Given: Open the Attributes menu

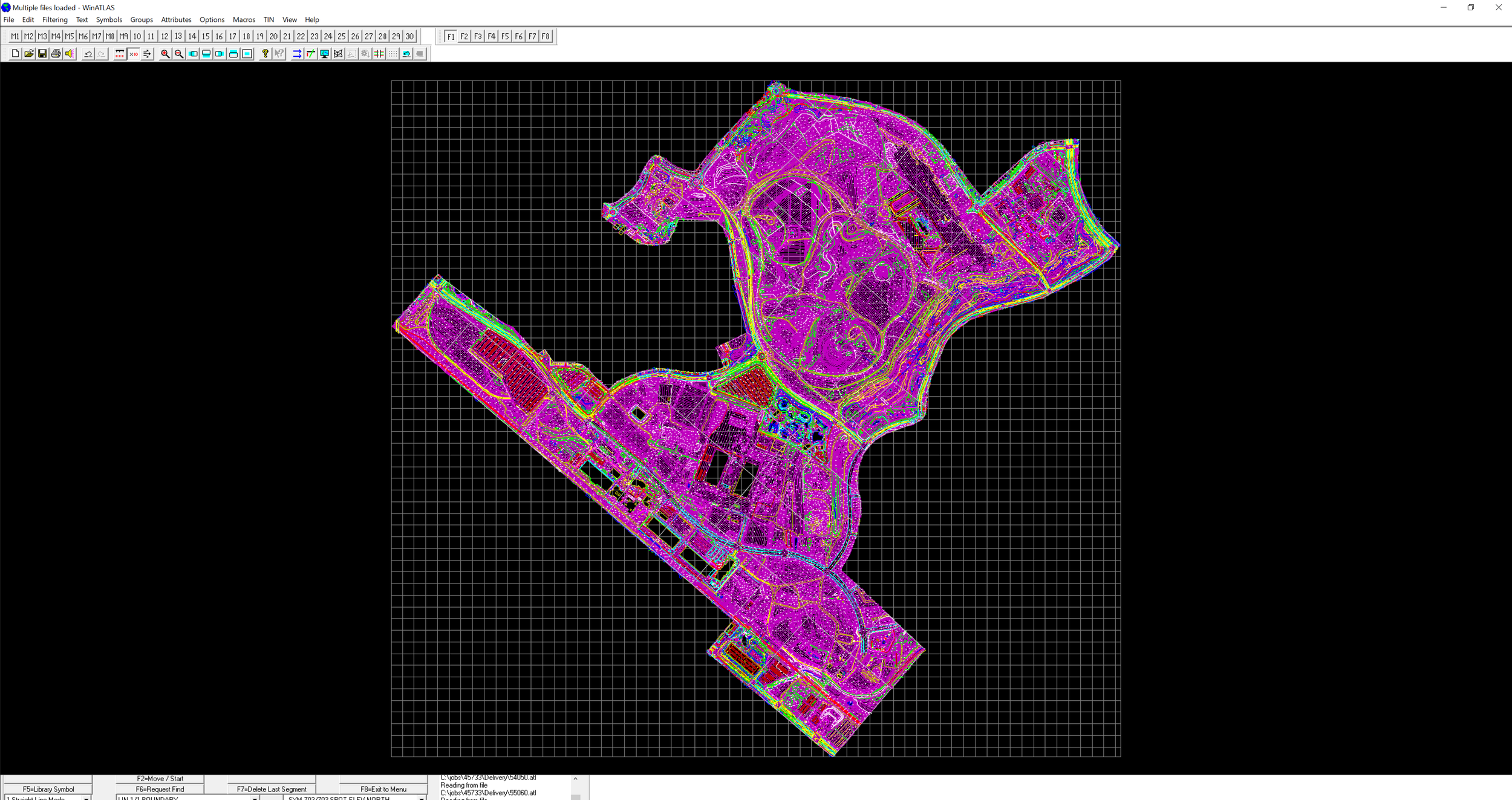Looking at the screenshot, I should [x=176, y=20].
